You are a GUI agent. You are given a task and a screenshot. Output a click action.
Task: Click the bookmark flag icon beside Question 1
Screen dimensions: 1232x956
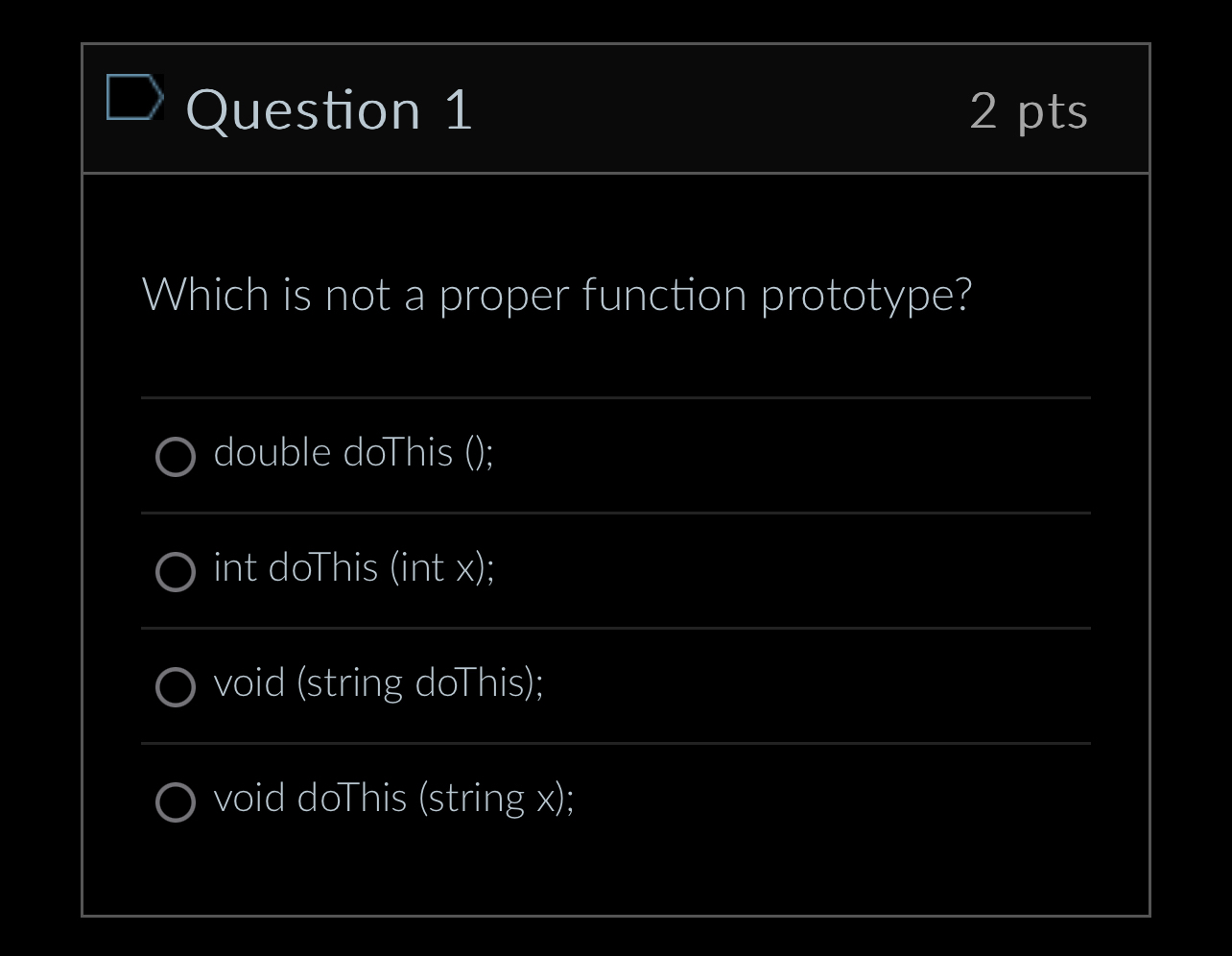coord(133,95)
